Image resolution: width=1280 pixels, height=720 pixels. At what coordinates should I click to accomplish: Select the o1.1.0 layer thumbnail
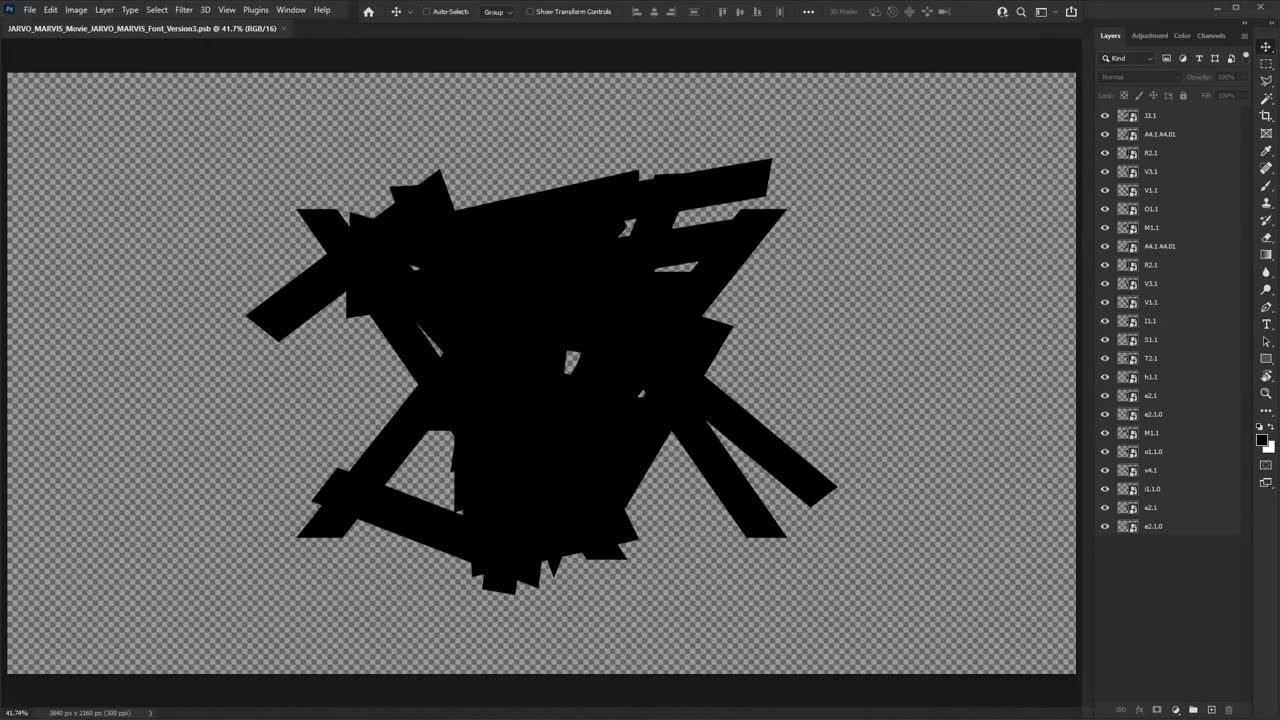(1128, 452)
